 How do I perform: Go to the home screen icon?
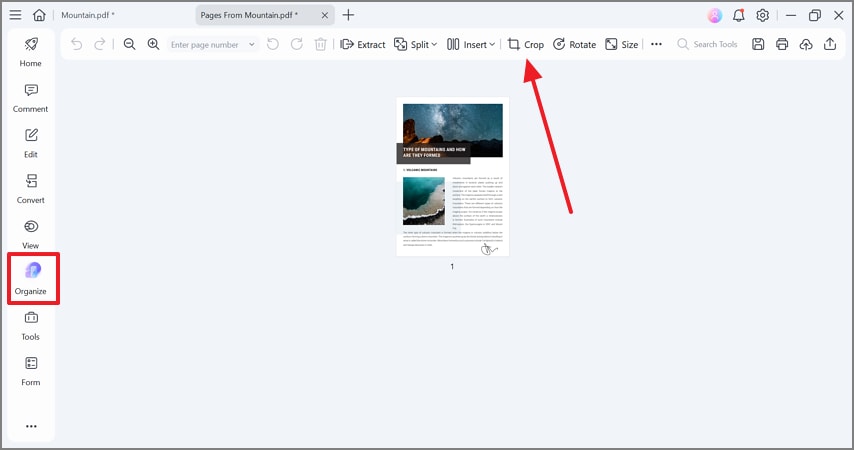coord(39,15)
